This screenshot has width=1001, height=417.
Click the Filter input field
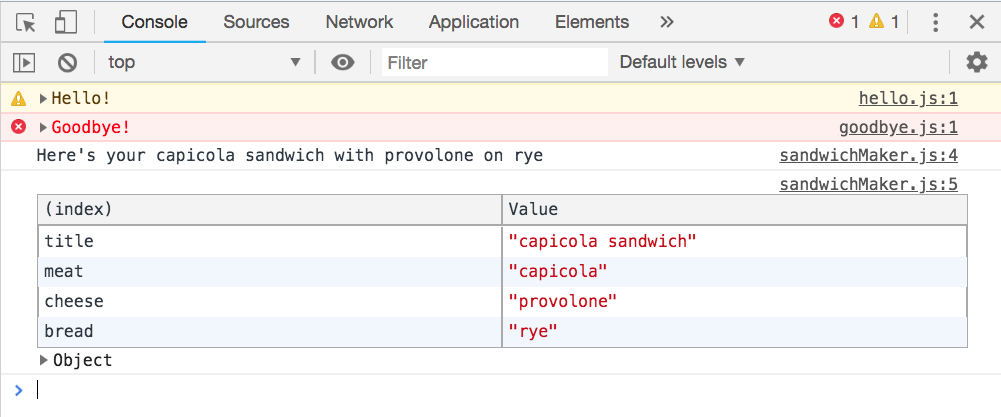pyautogui.click(x=495, y=62)
